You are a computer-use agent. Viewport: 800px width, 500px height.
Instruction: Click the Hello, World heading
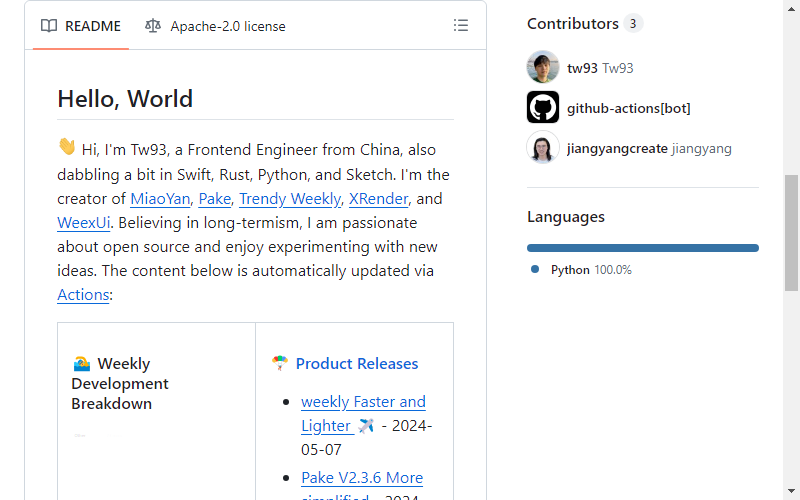[125, 98]
